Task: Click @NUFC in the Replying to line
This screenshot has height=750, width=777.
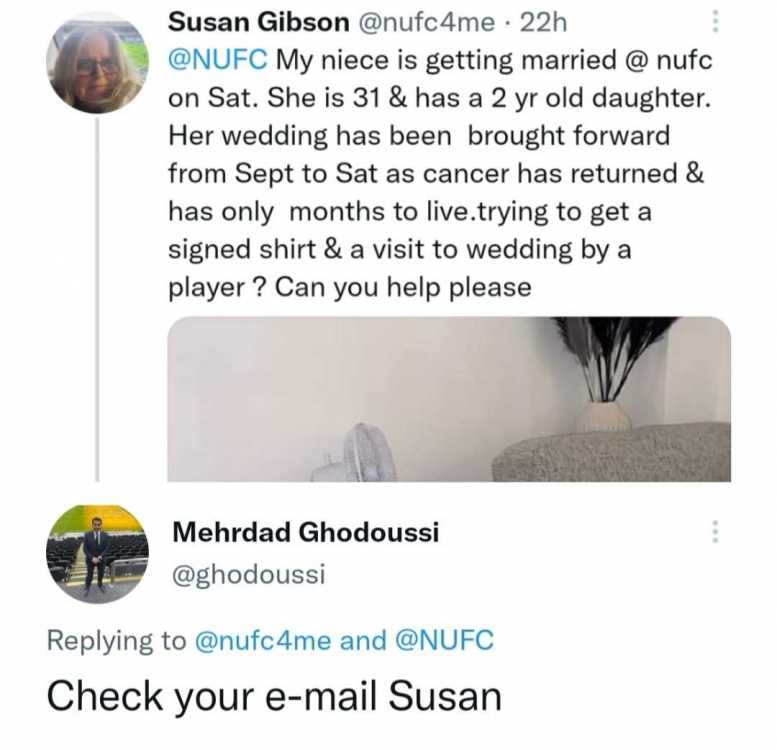Action: point(446,641)
